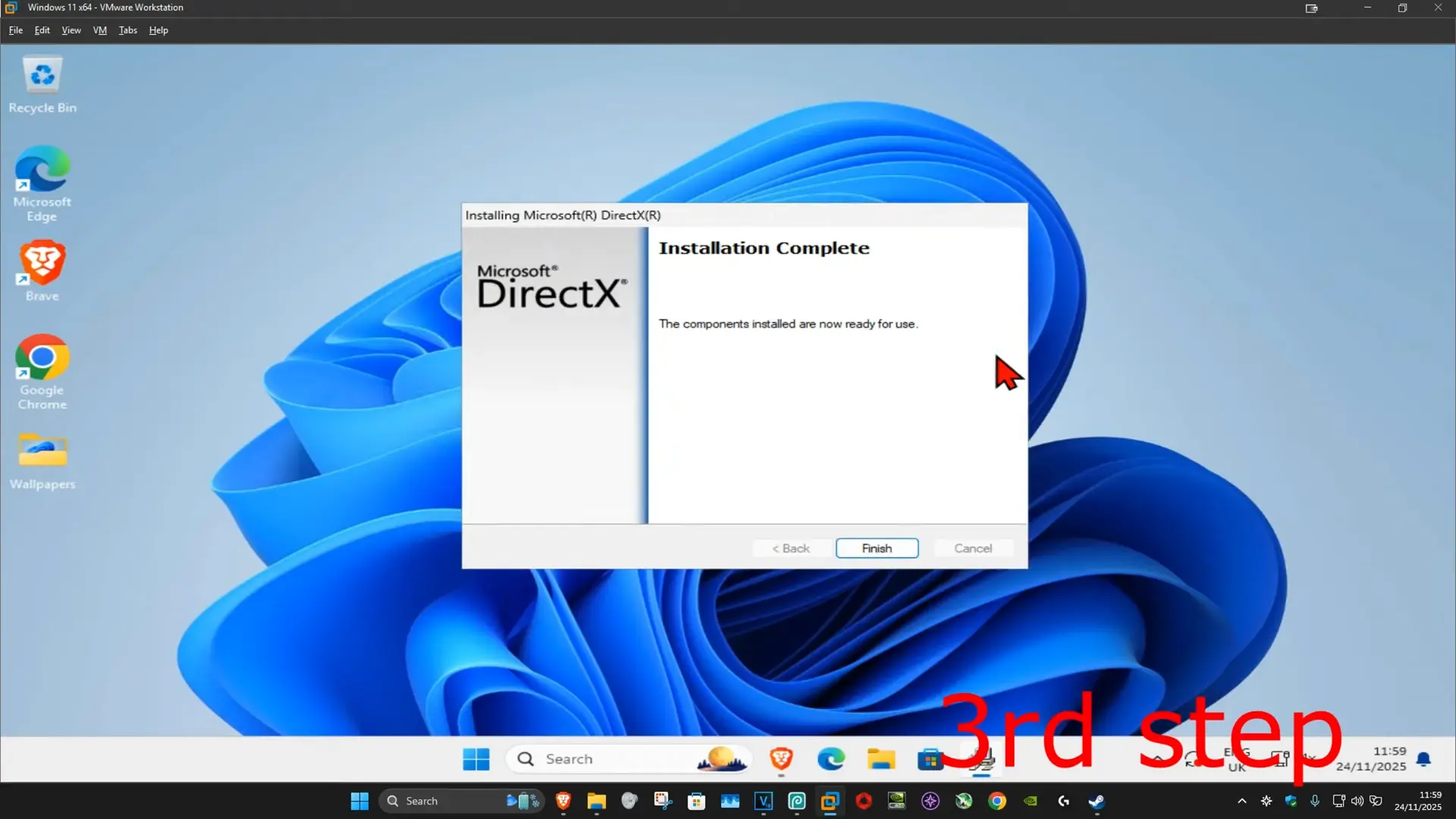Click the host Windows Security tray icon
This screenshot has height=819, width=1456.
(1291, 801)
